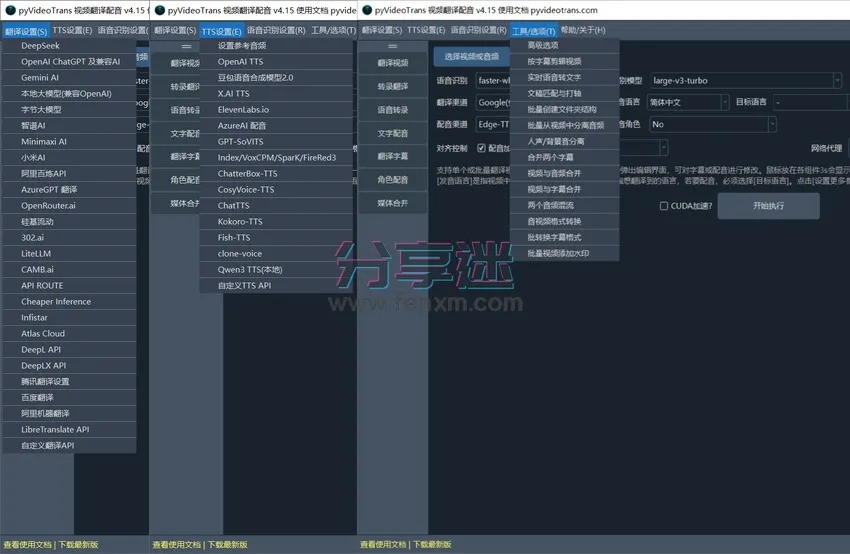Viewport: 850px width, 554px height.
Task: Open the 翻译渠道 Google dropdown
Action: [493, 102]
